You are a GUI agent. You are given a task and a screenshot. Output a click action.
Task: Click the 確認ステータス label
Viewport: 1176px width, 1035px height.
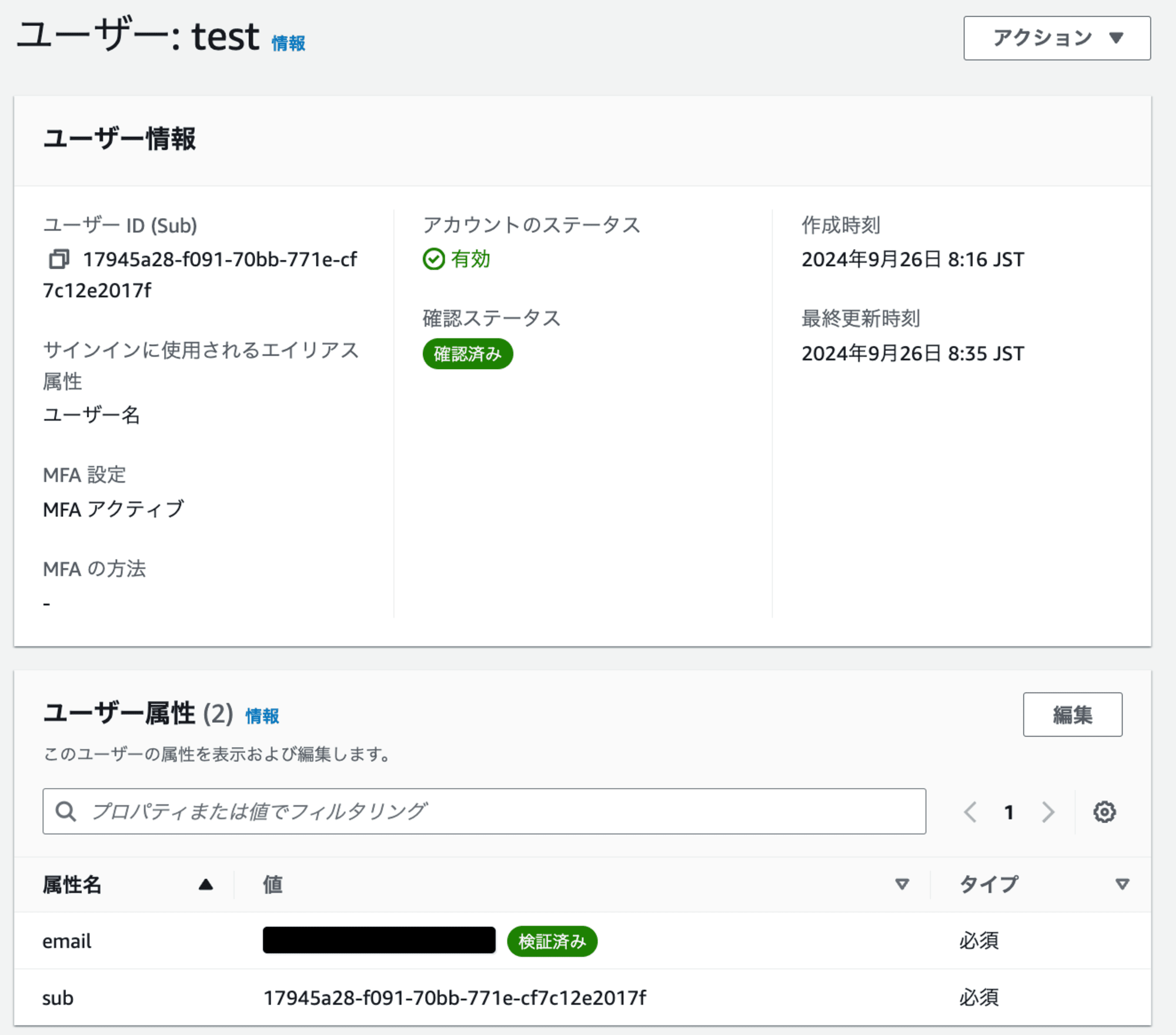(x=492, y=318)
